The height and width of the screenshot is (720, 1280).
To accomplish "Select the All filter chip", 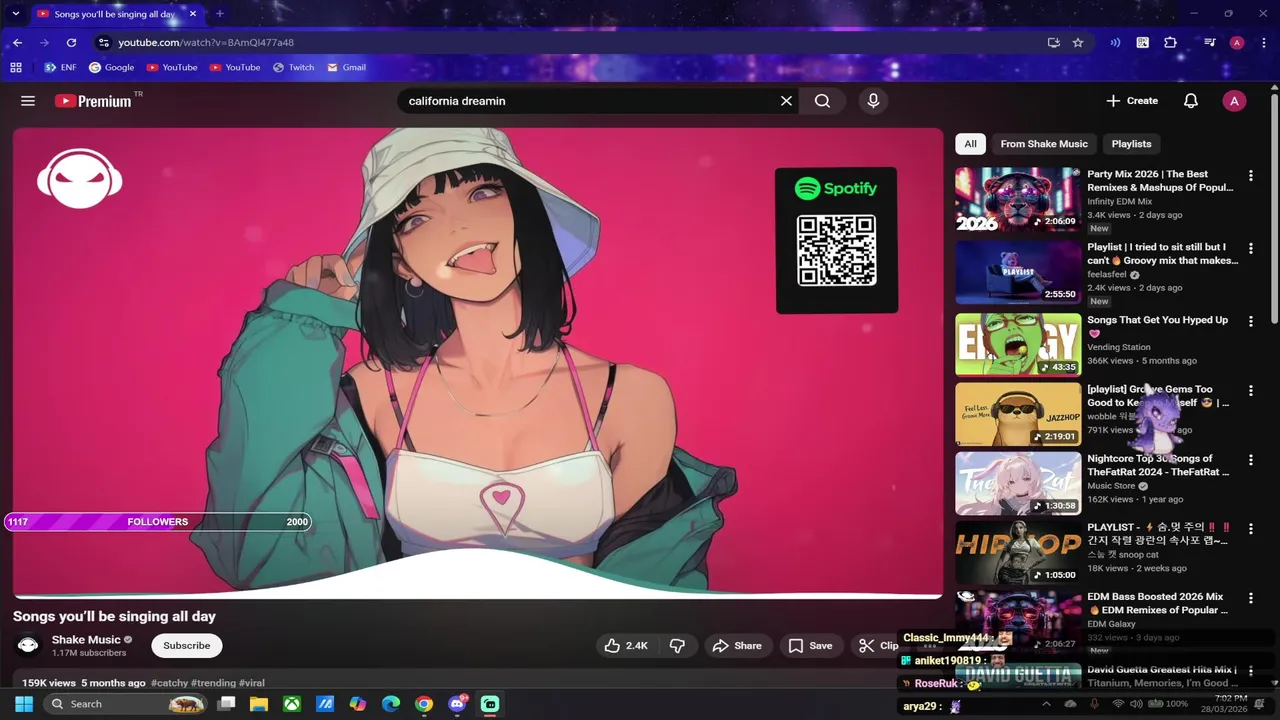I will [x=970, y=144].
